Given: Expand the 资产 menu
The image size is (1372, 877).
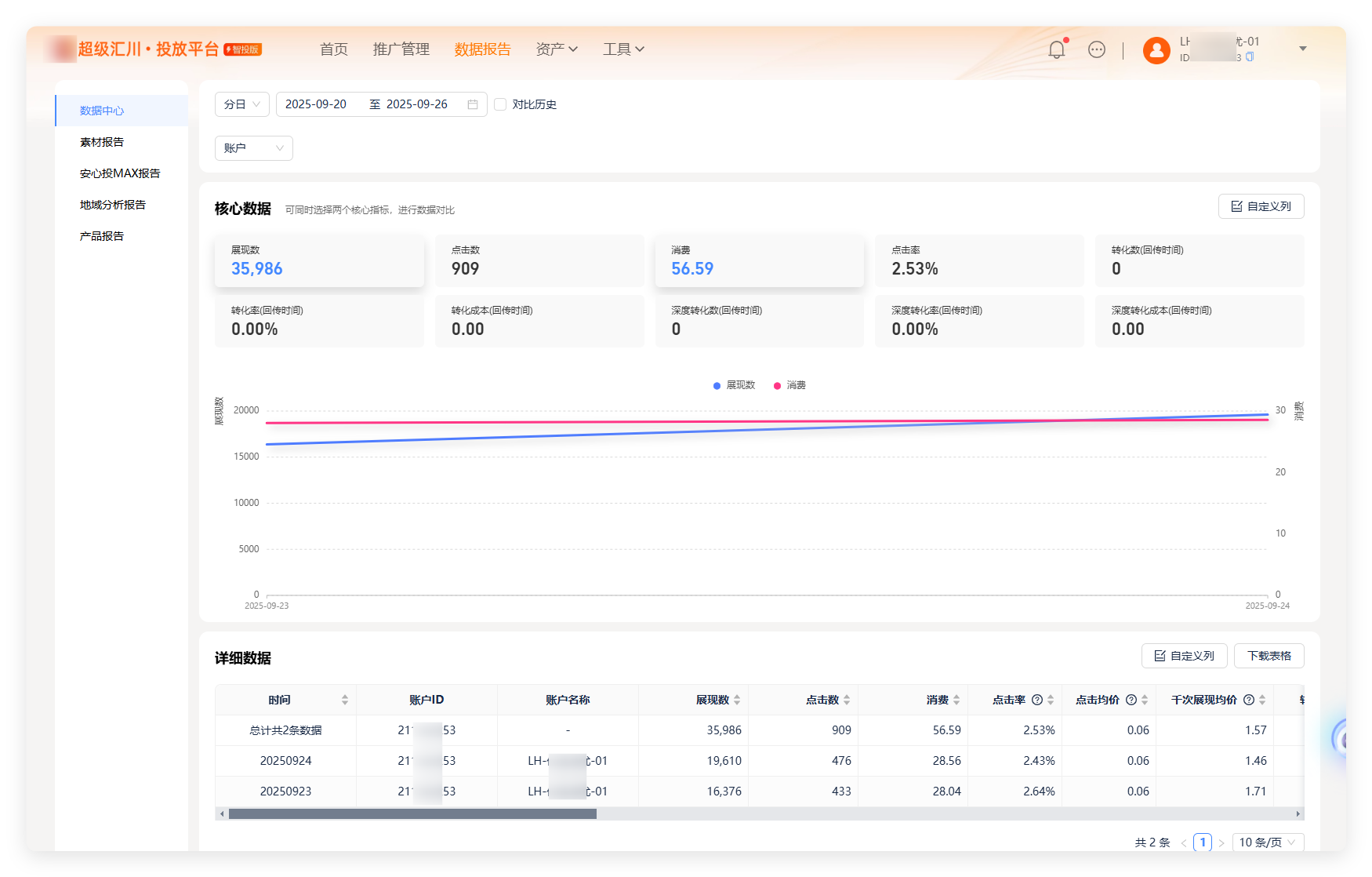Looking at the screenshot, I should pyautogui.click(x=557, y=49).
